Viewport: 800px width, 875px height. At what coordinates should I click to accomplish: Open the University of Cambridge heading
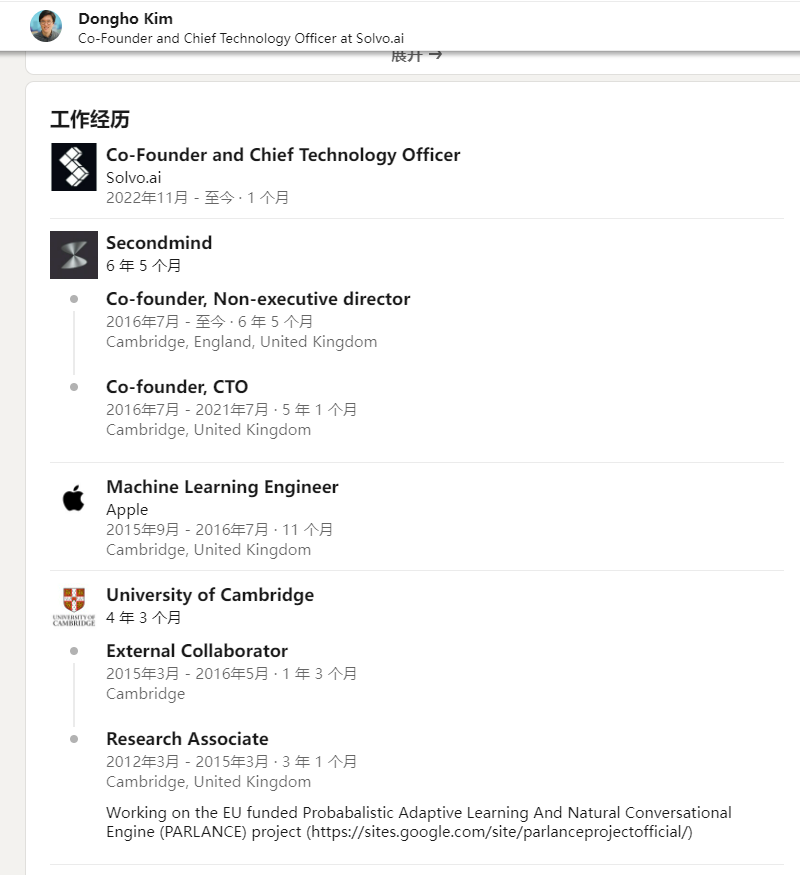click(210, 595)
